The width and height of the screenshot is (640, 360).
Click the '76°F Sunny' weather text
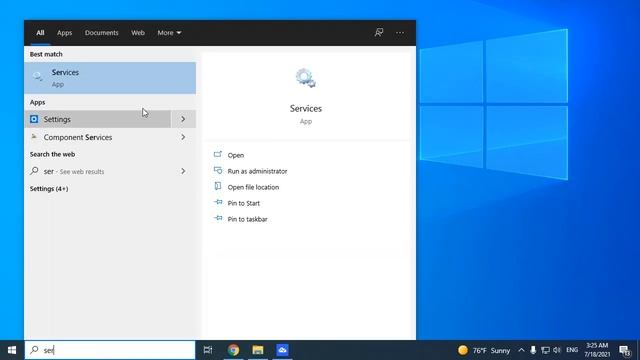(491, 350)
